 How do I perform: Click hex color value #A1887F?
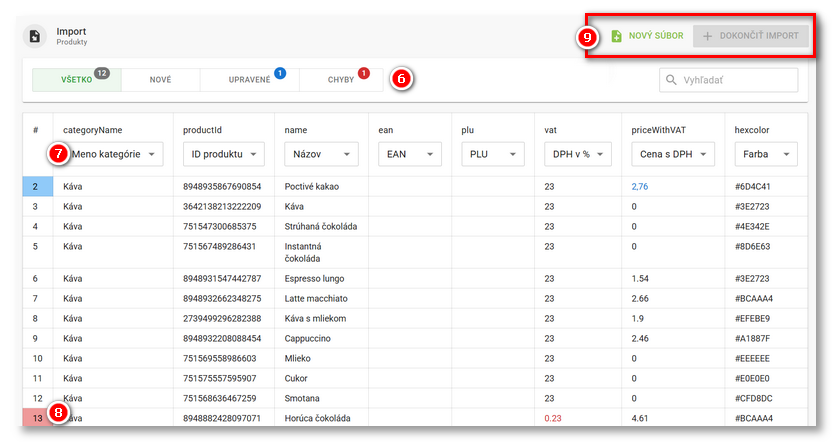click(x=752, y=339)
